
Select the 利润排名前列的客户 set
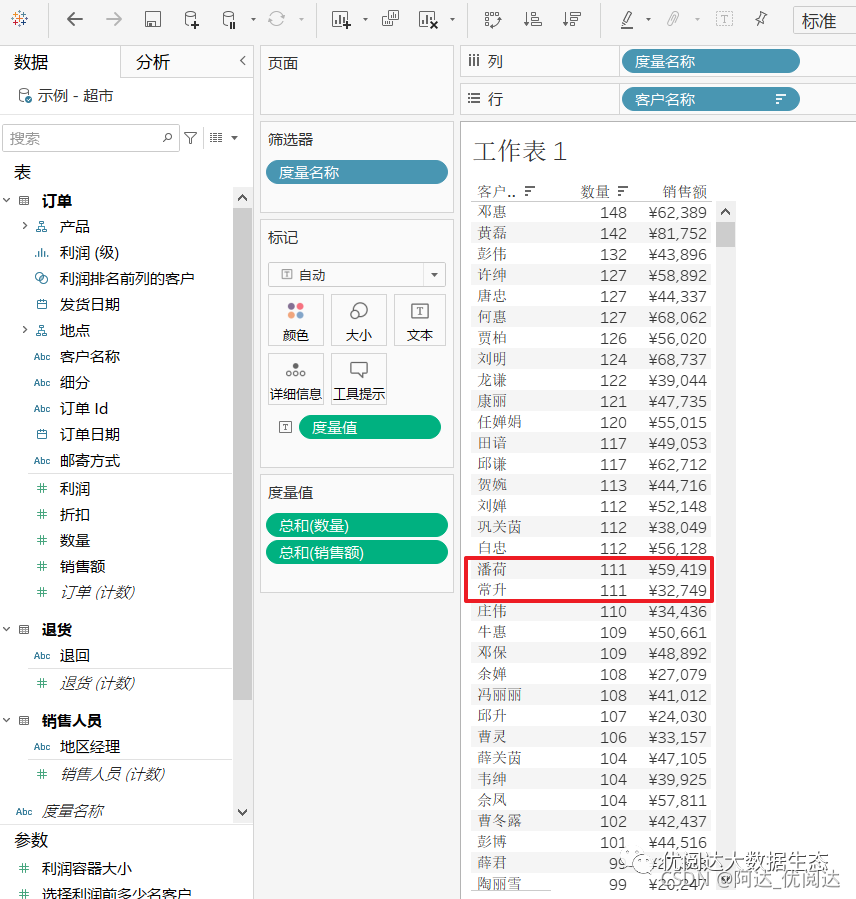coord(127,279)
